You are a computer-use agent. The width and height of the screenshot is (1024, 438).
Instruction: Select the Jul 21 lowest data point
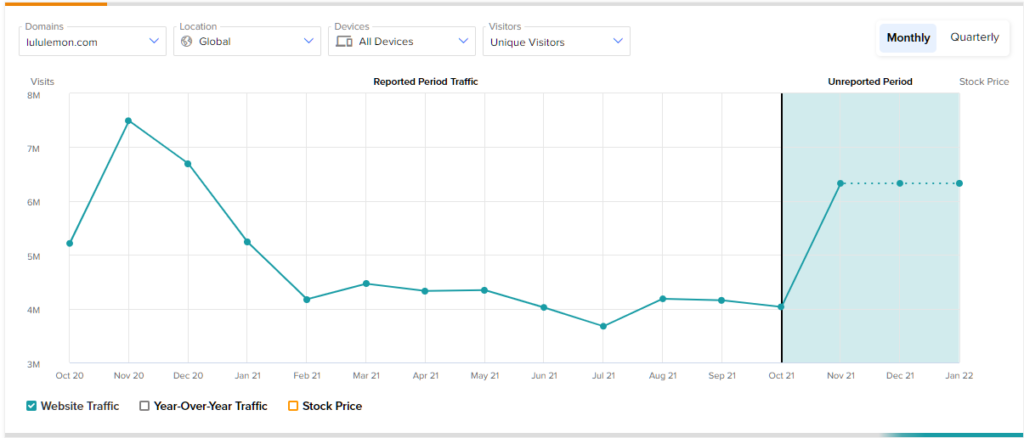[x=603, y=326]
